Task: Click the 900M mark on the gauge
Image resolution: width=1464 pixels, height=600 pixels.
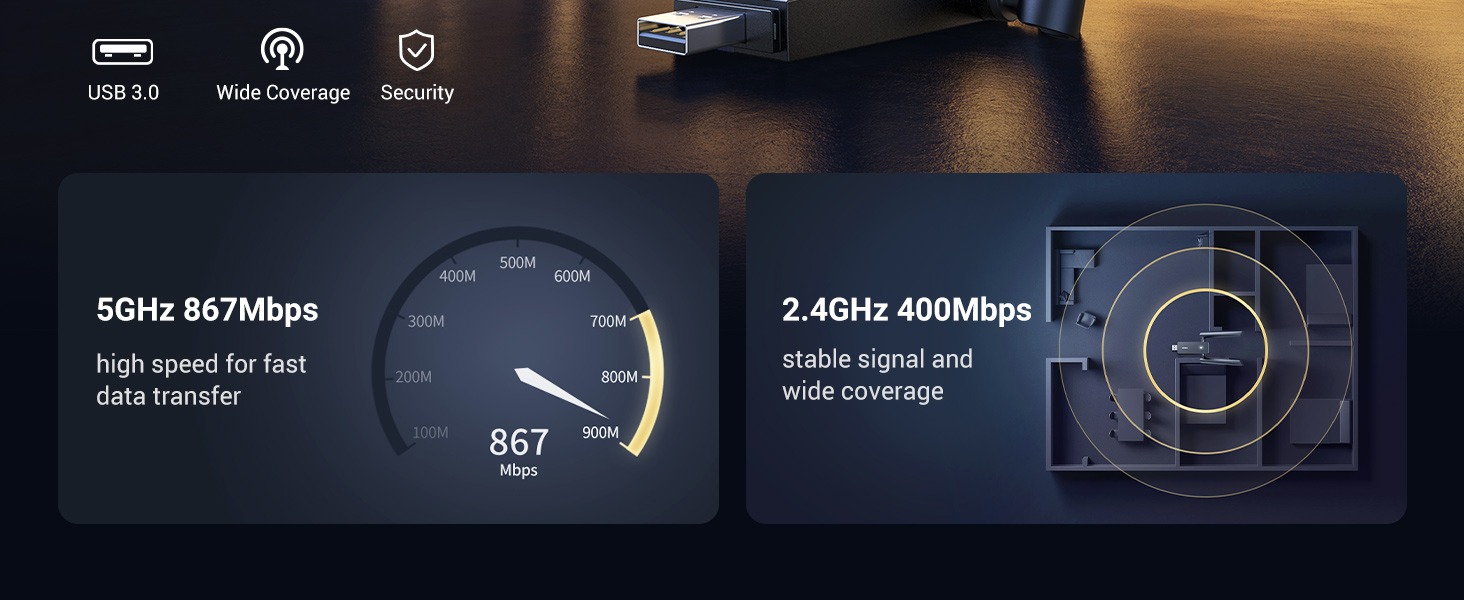Action: [601, 433]
